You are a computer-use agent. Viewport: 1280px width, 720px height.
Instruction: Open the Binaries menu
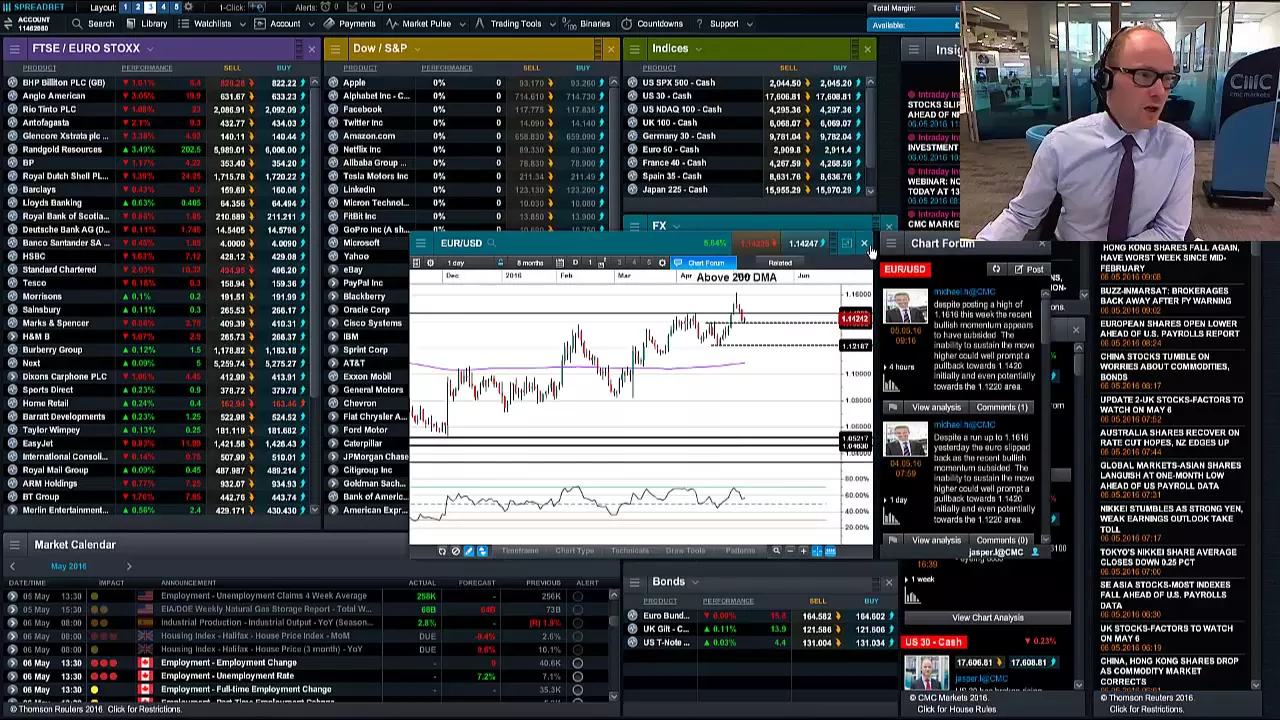point(587,24)
